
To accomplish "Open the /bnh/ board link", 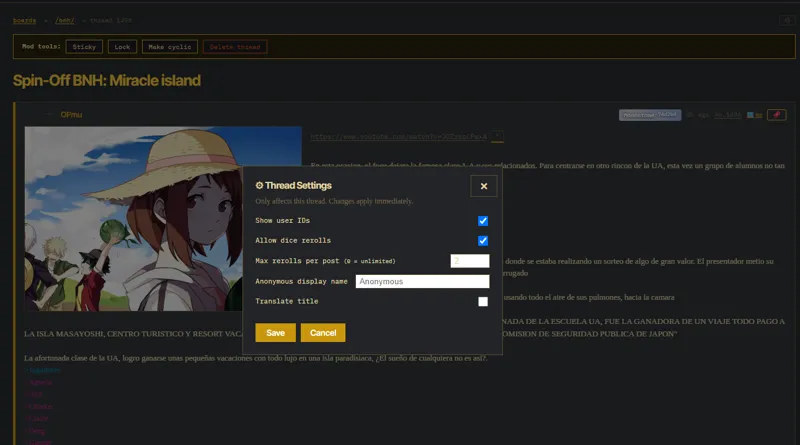I will 65,20.
